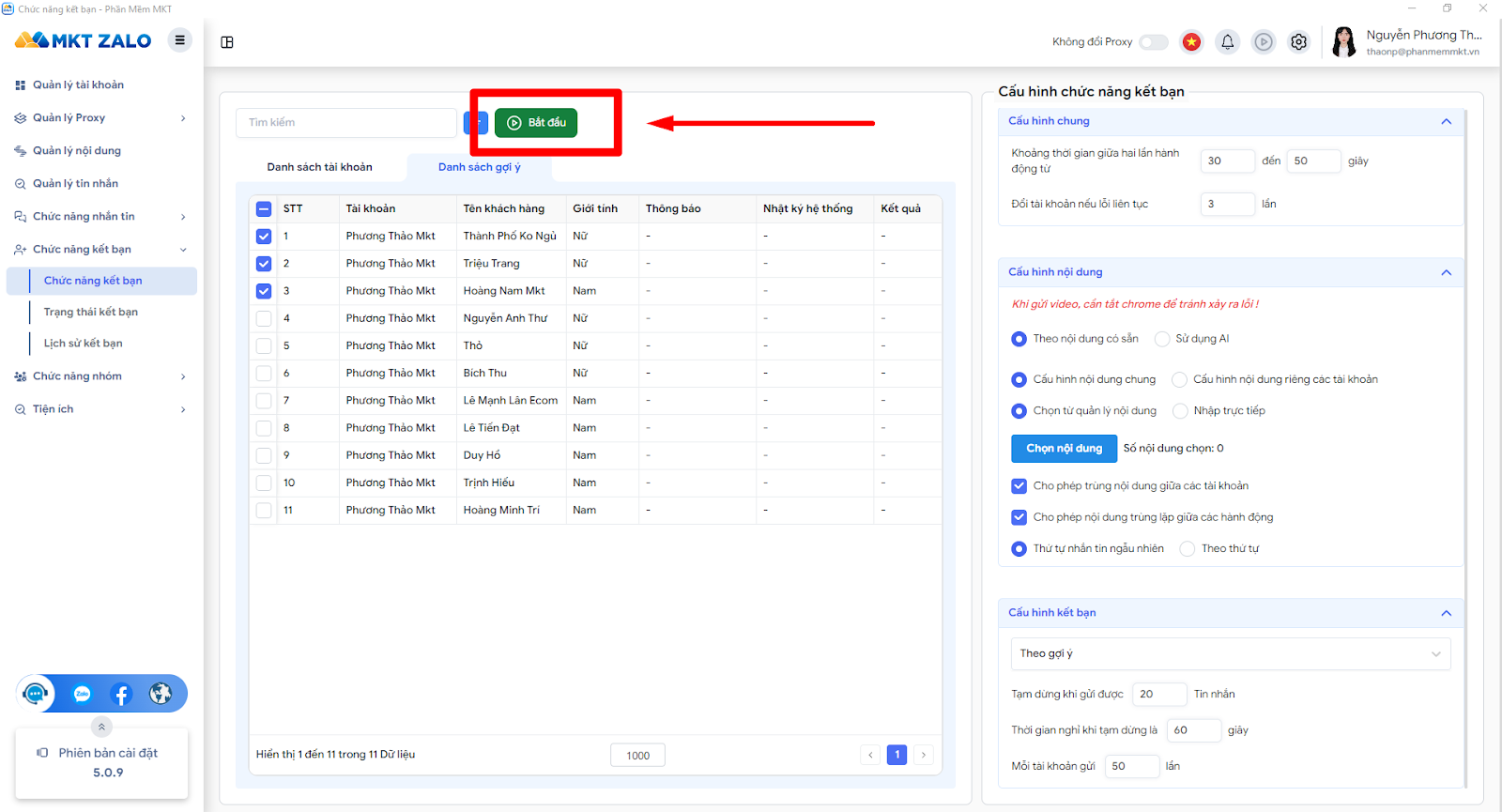Click the green Bắt đầu button
This screenshot has height=812, width=1502.
(x=536, y=123)
